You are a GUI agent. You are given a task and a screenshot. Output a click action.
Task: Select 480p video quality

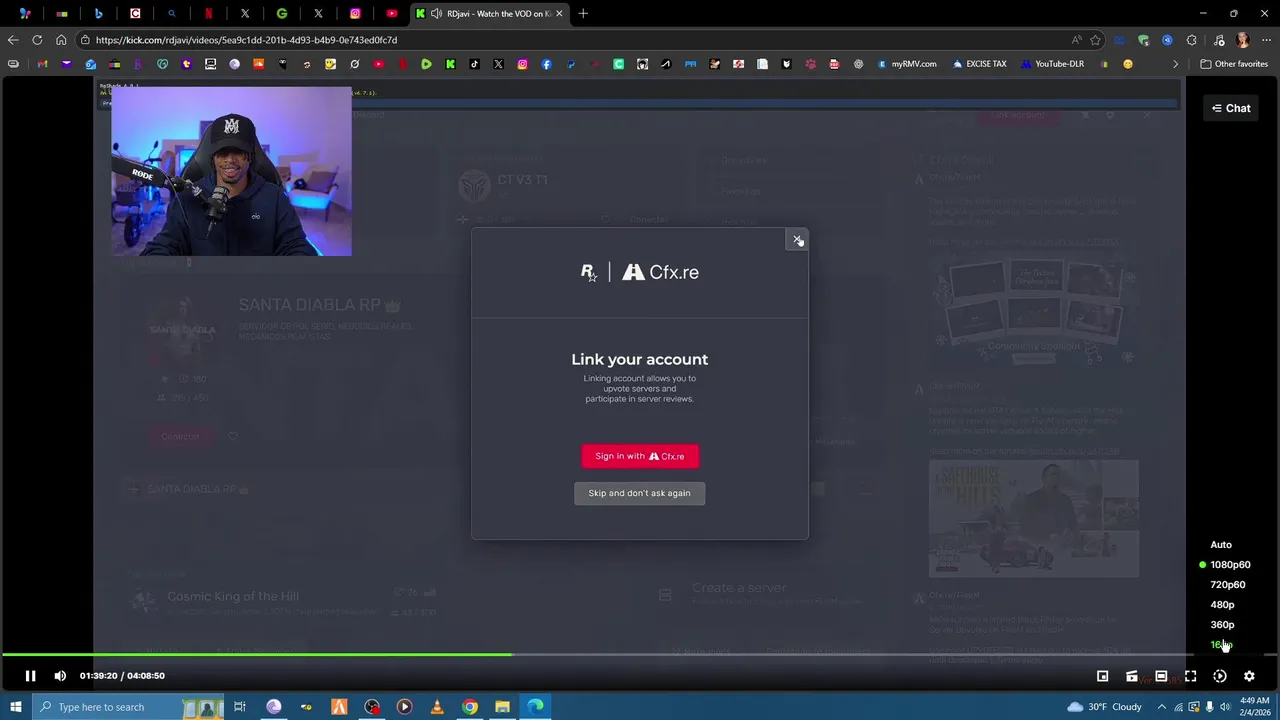(x=1222, y=605)
